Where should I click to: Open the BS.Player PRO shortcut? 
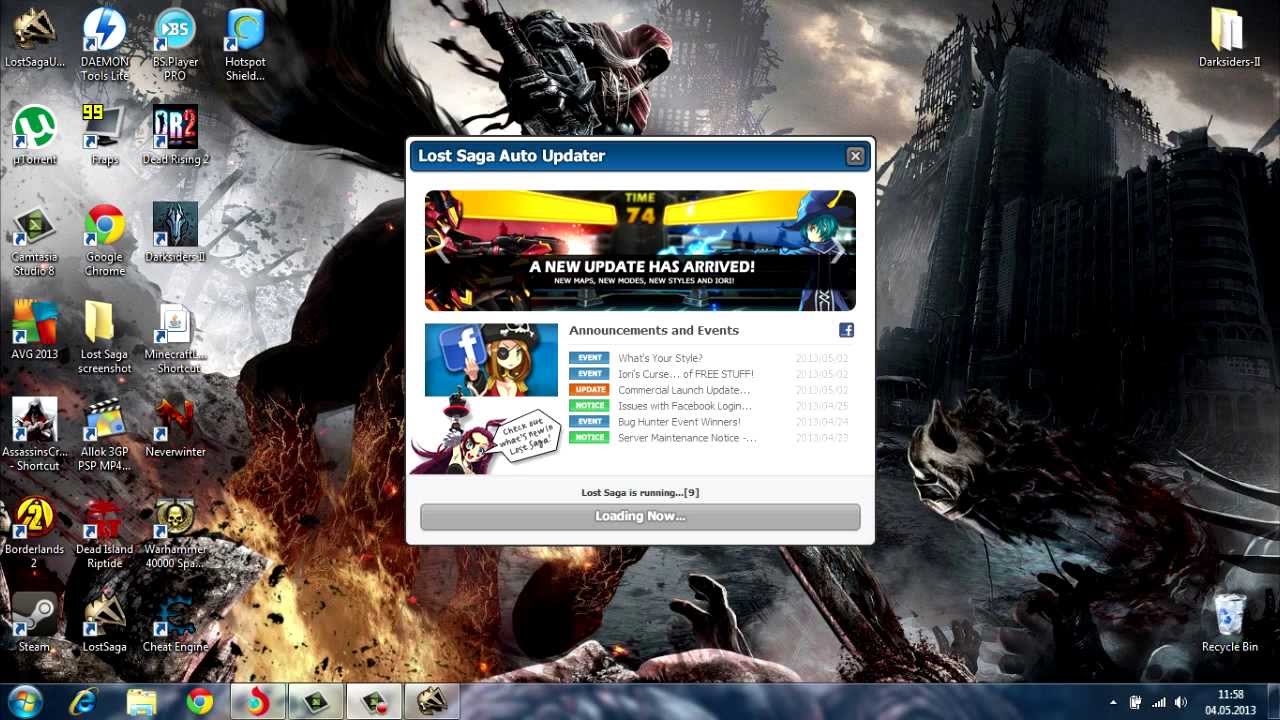coord(175,44)
